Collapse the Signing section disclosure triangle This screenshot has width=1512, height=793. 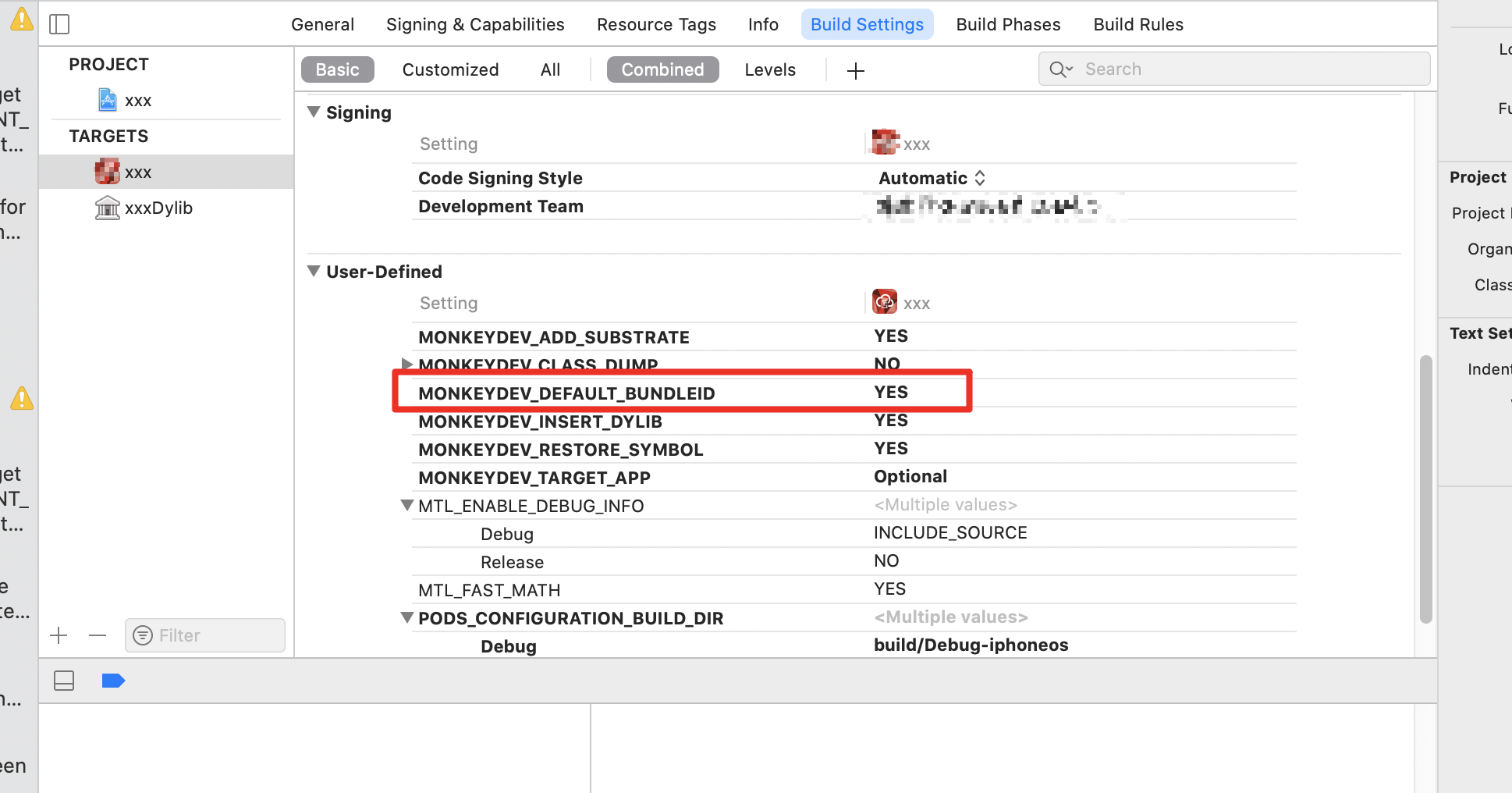tap(314, 112)
